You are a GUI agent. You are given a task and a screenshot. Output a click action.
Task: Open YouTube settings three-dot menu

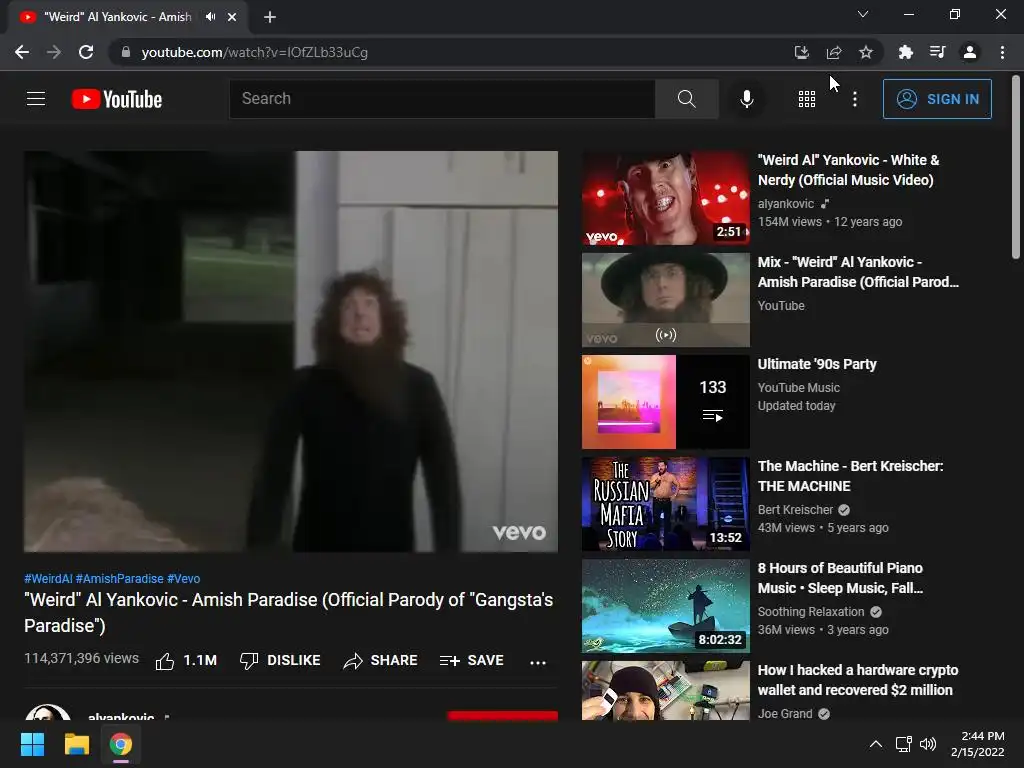pos(854,99)
